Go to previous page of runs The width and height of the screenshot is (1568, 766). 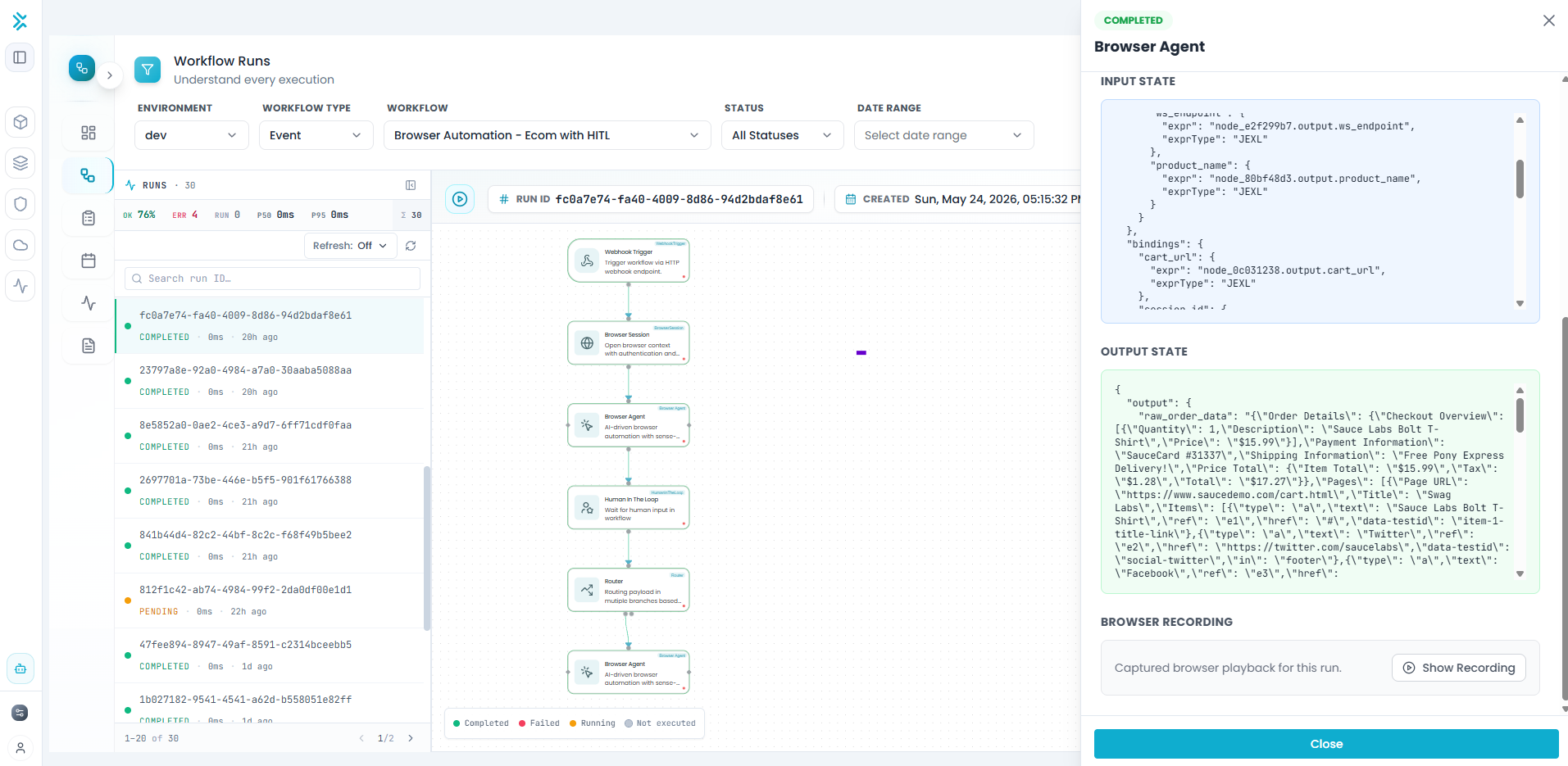tap(361, 738)
